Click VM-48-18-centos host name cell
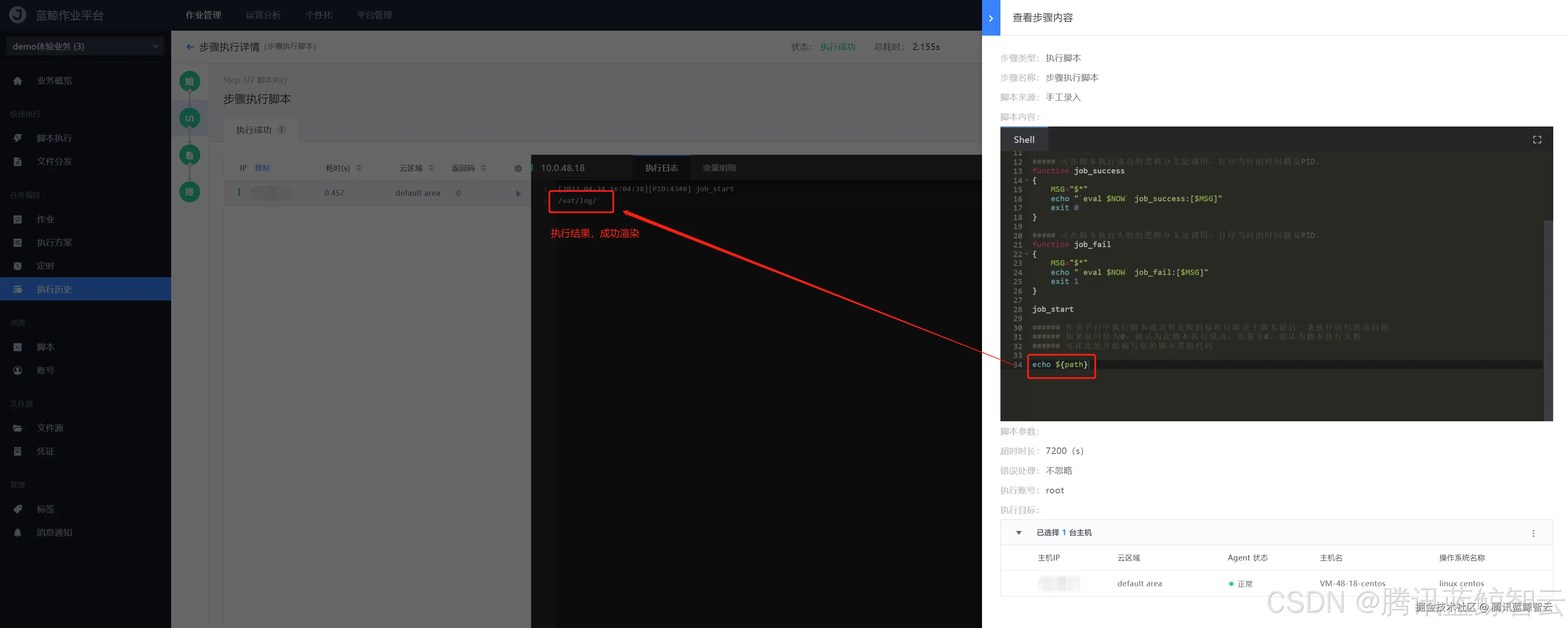The height and width of the screenshot is (628, 1568). tap(1352, 583)
